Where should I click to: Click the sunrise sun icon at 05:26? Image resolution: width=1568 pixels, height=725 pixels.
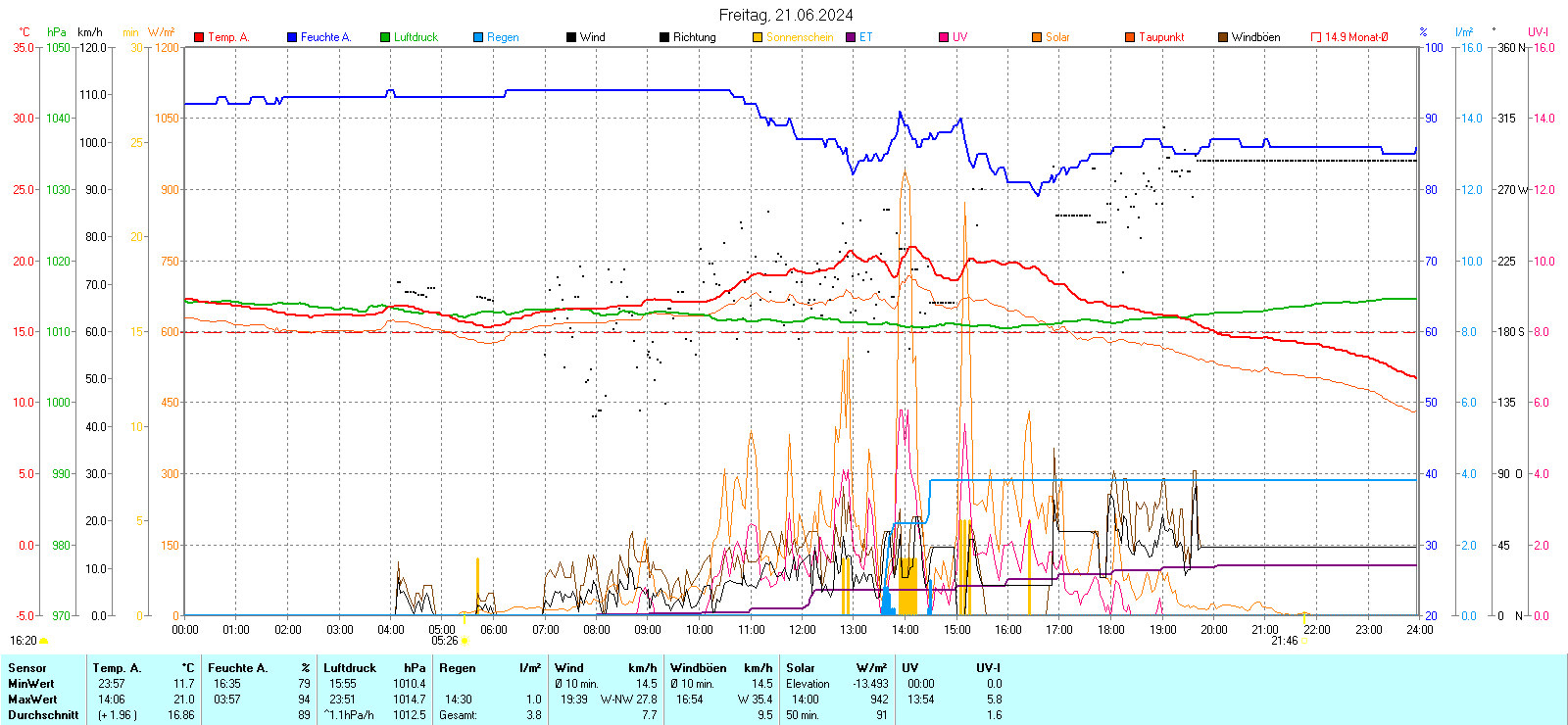coord(465,641)
